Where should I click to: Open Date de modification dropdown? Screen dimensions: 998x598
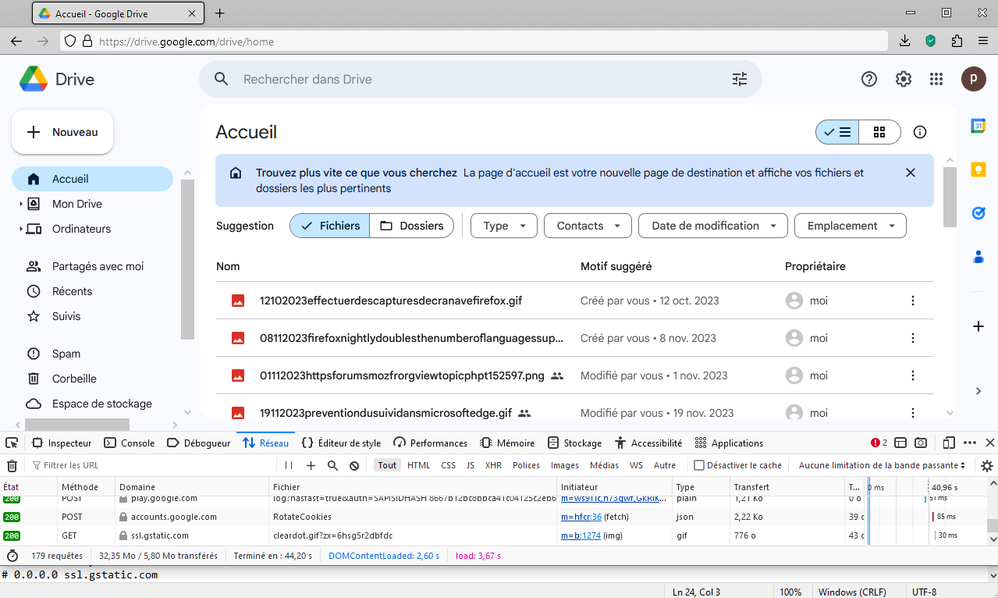[713, 226]
